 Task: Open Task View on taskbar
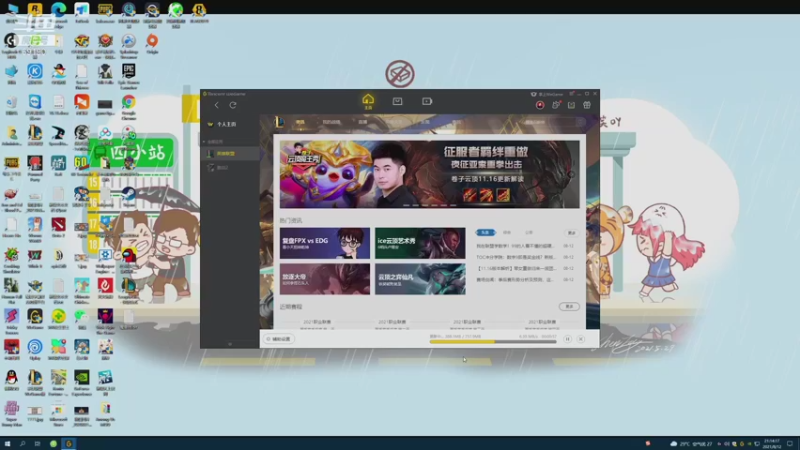point(37,444)
